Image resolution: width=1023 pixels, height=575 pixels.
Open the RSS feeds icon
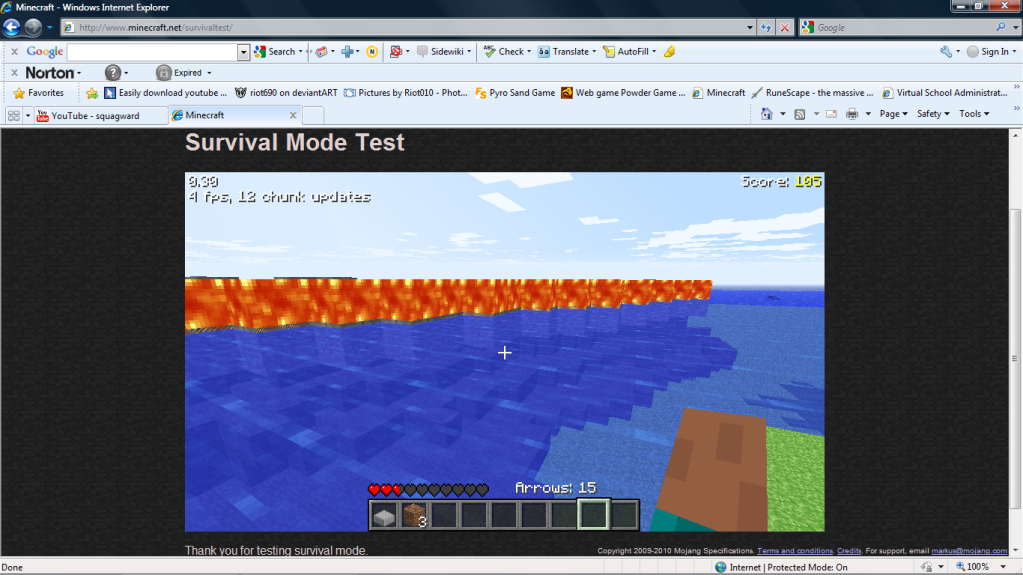pyautogui.click(x=799, y=114)
